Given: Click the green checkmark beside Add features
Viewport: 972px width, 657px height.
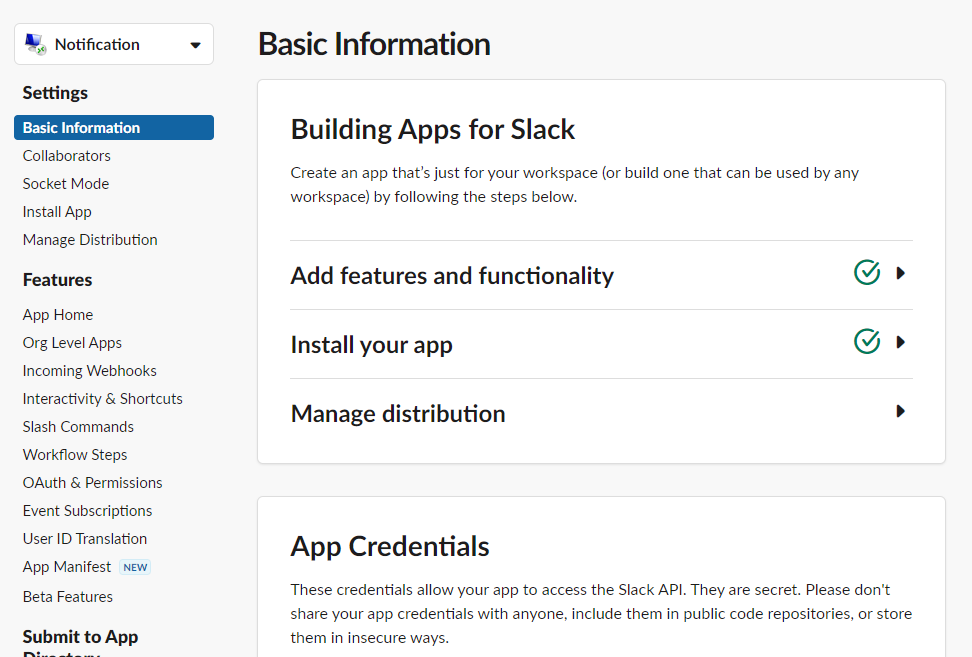Looking at the screenshot, I should tap(867, 272).
